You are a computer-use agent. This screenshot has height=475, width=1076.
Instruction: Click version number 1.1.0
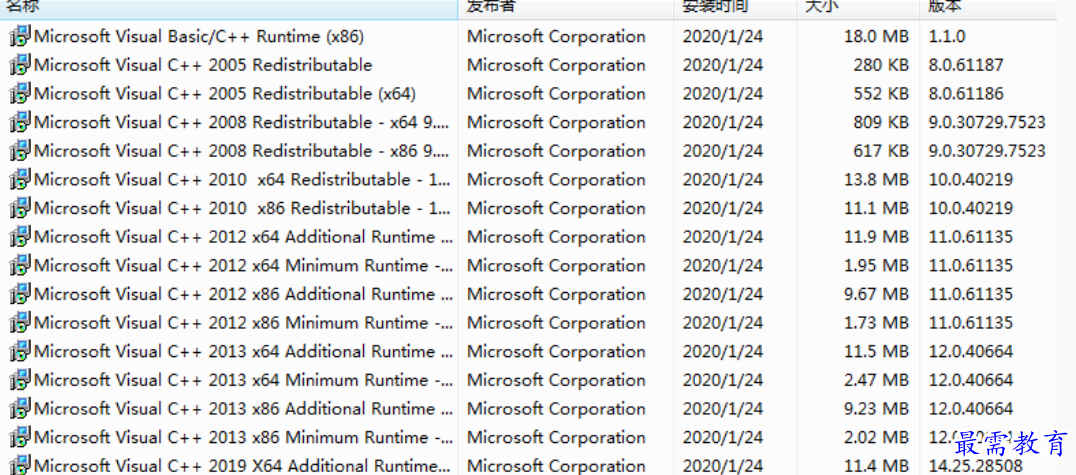click(x=947, y=36)
